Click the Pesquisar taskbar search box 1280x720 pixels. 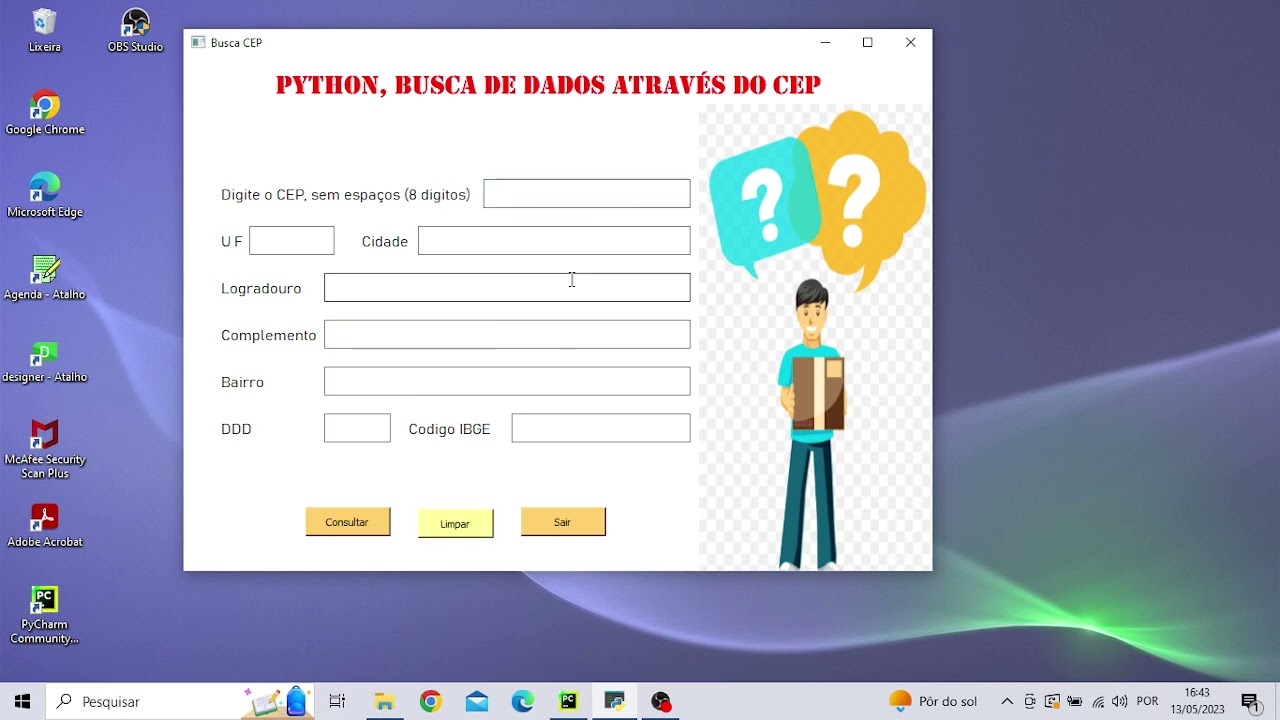point(181,701)
